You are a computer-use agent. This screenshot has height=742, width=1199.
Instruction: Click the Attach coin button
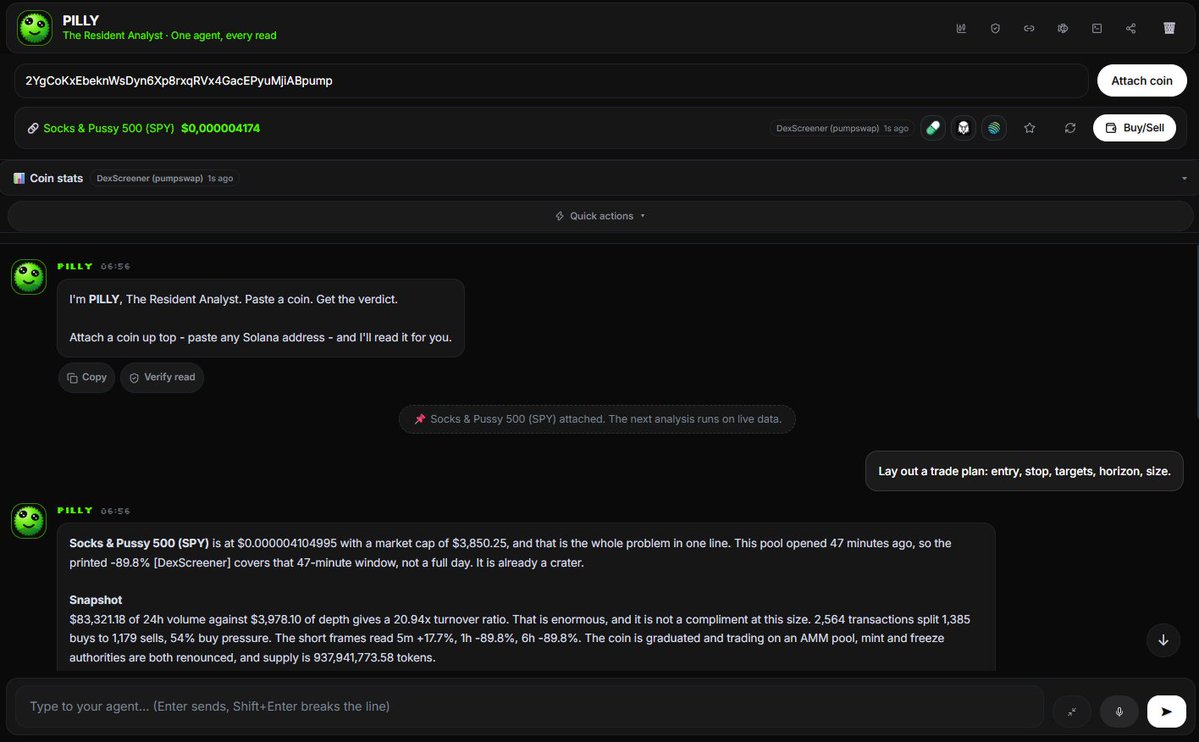coord(1142,80)
